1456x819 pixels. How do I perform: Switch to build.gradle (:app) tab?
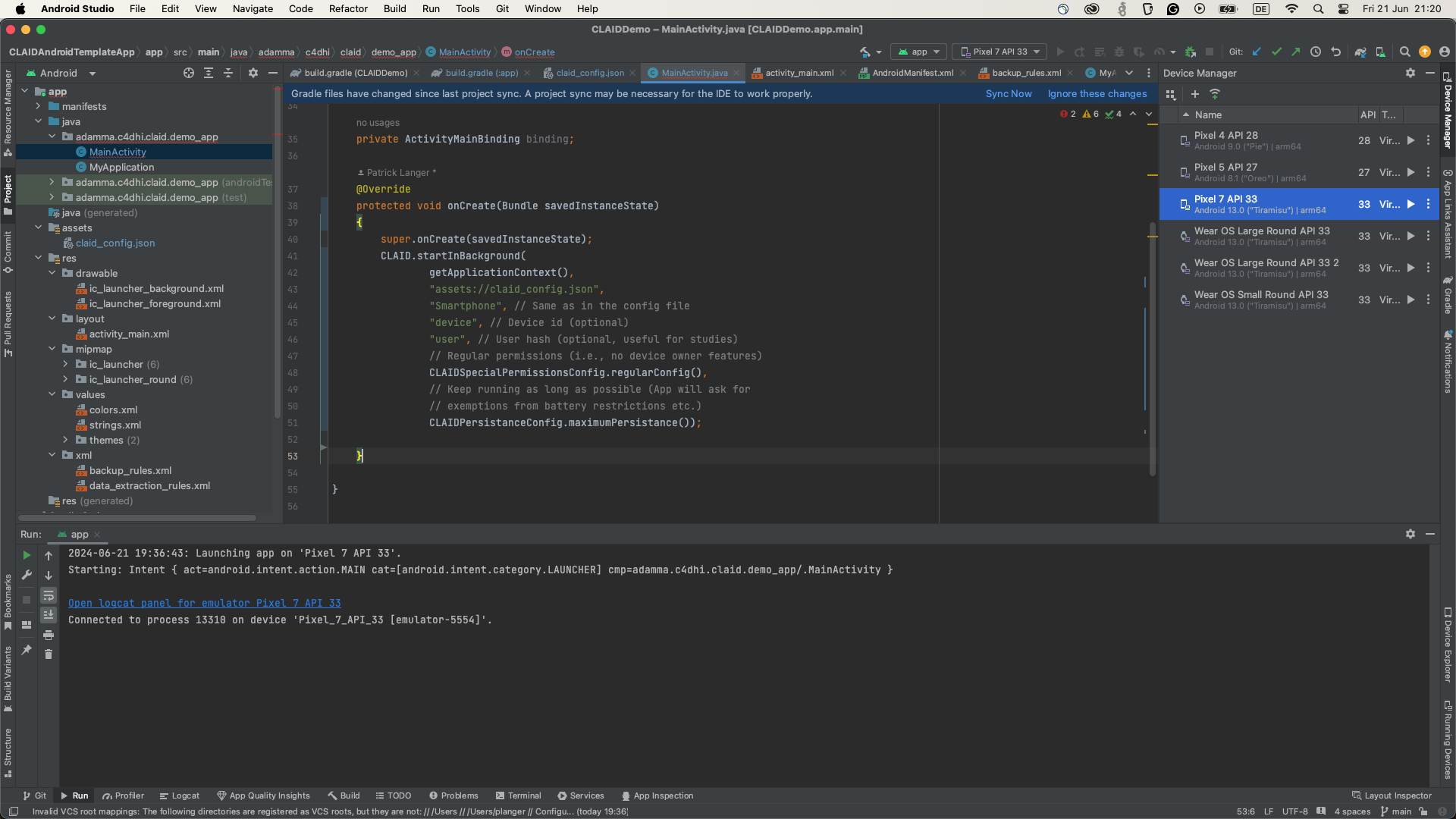click(481, 74)
